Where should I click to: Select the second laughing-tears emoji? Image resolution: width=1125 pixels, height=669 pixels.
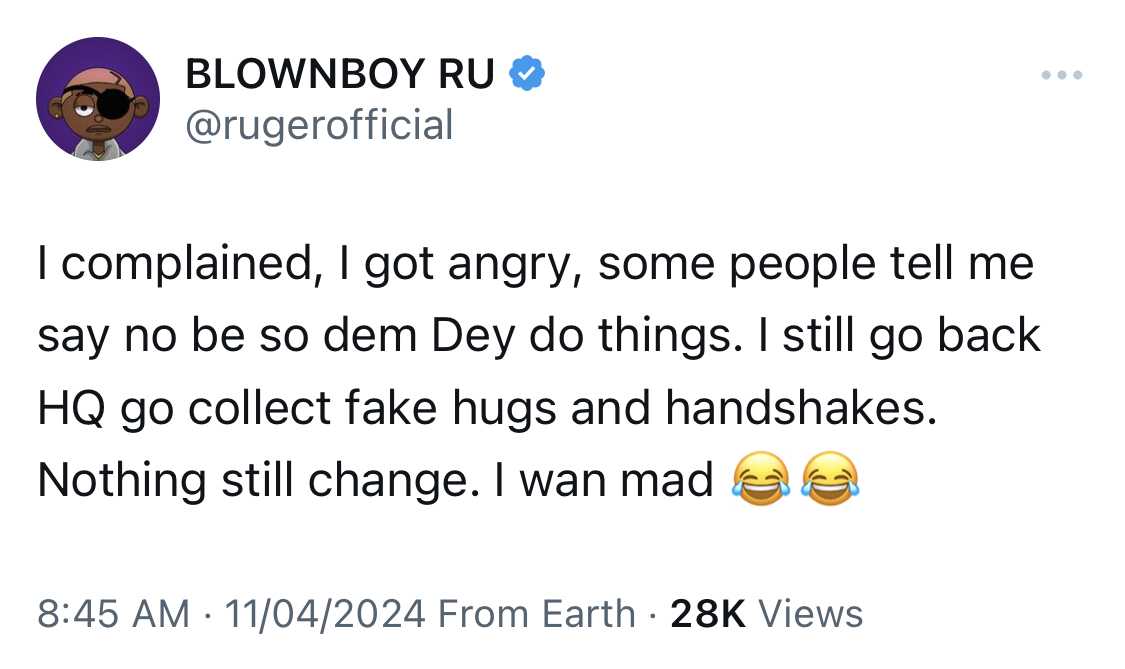click(x=830, y=479)
